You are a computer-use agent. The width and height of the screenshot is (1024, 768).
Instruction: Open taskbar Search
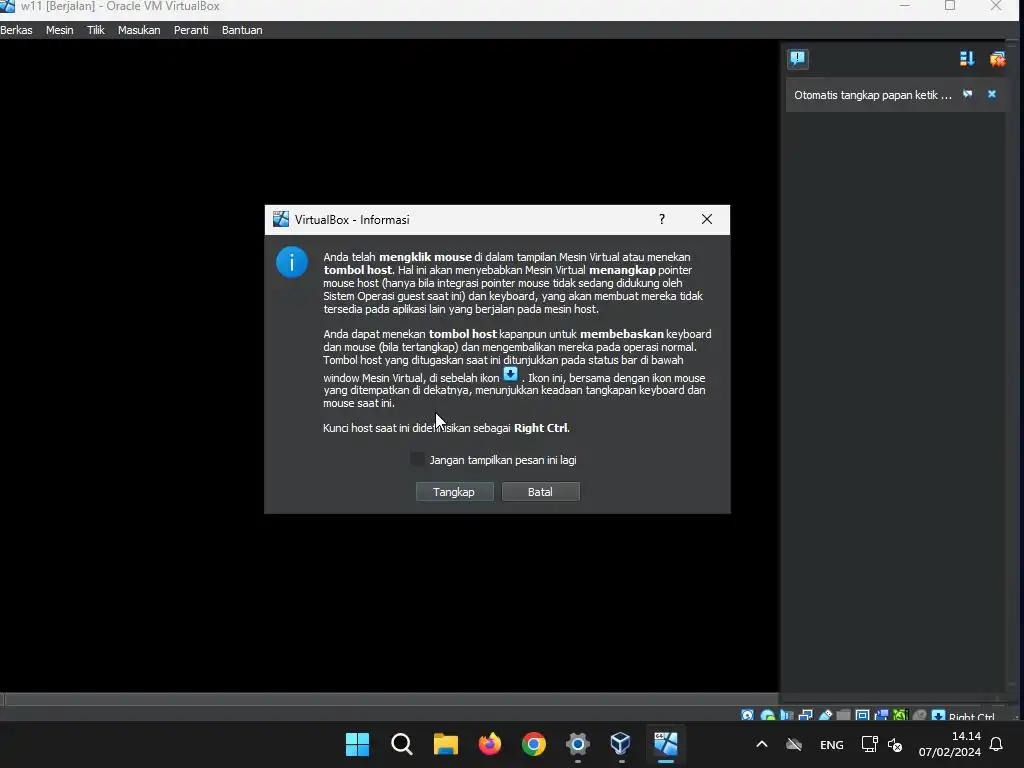(x=402, y=744)
